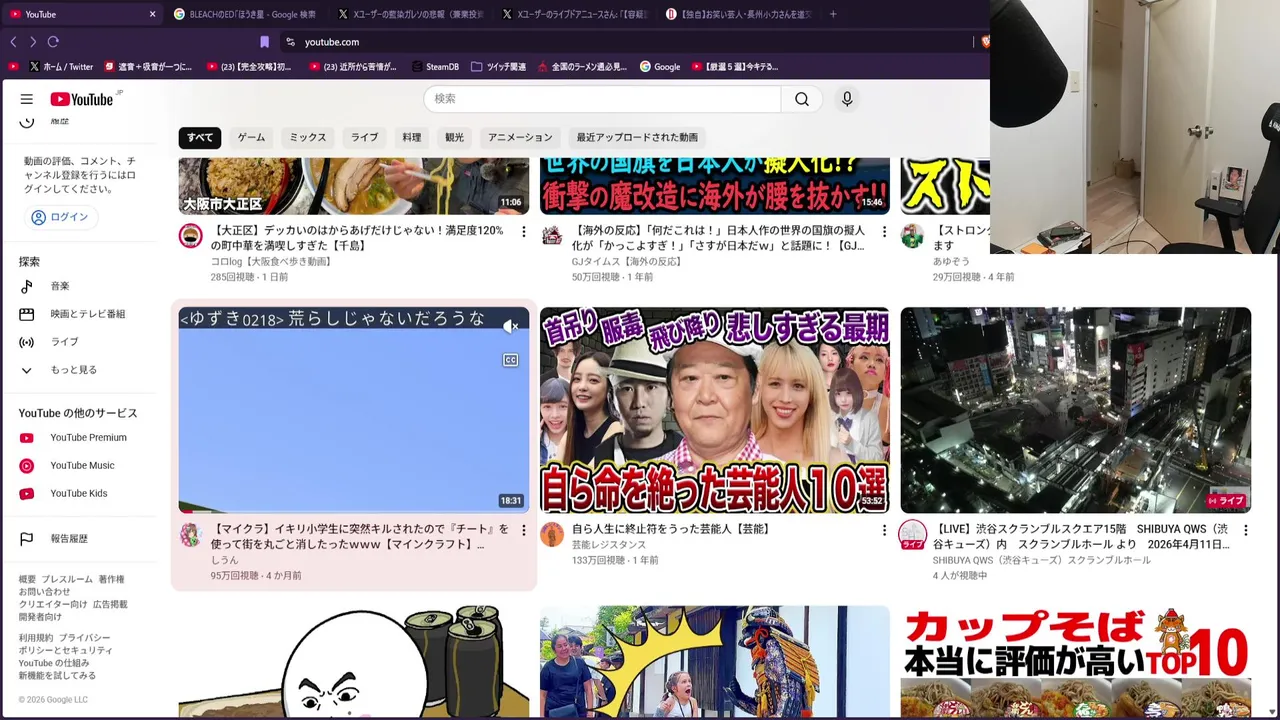
Task: Select the 観光 filter chip
Action: pyautogui.click(x=454, y=137)
